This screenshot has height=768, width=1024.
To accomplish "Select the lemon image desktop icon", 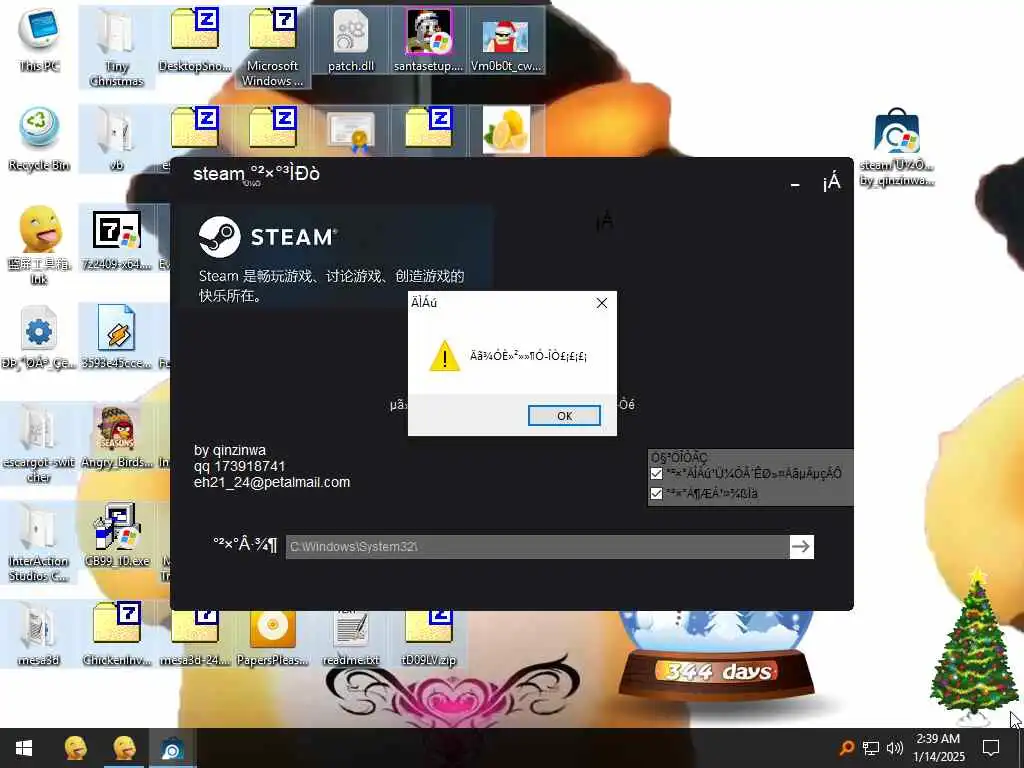I will 506,131.
